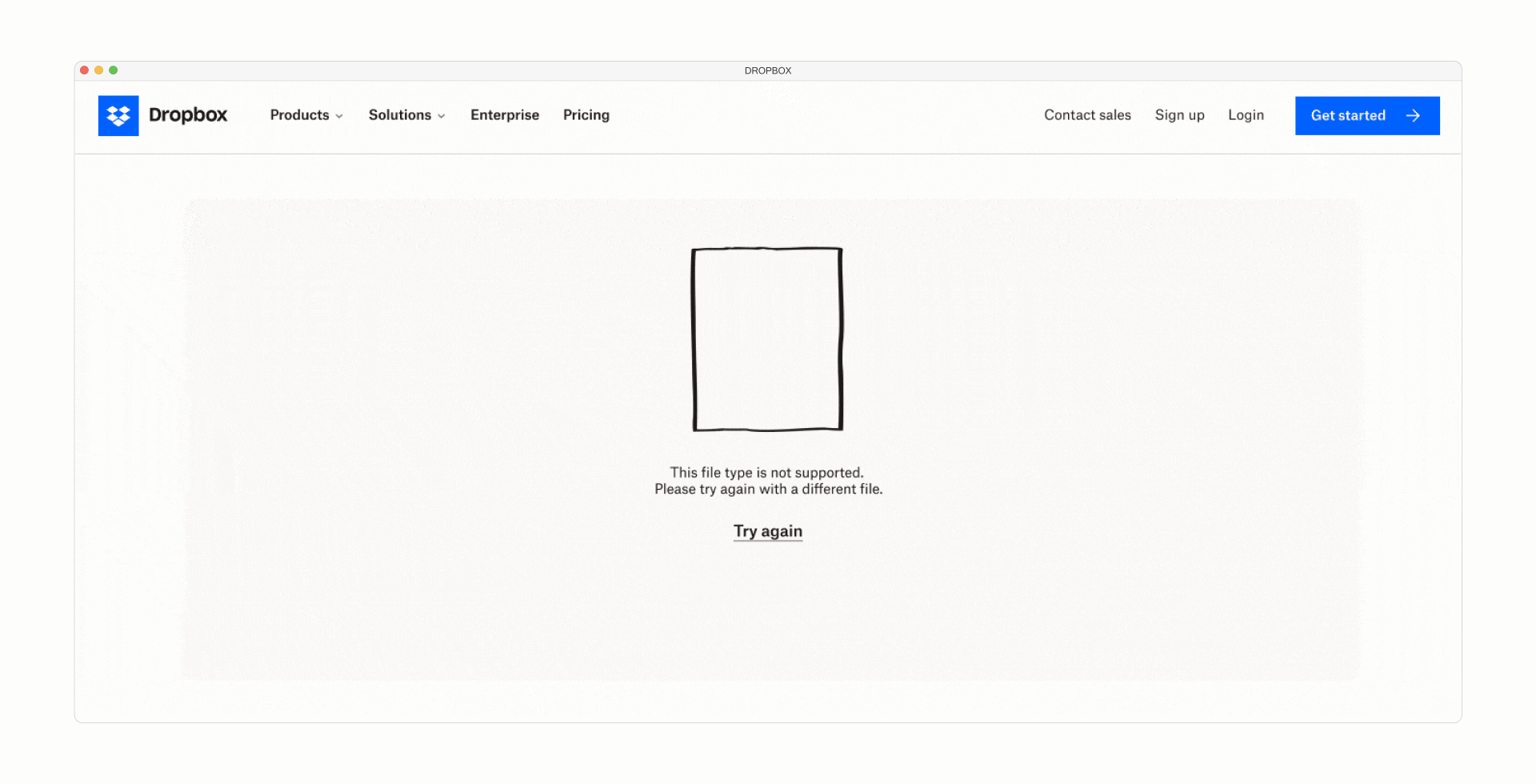1536x784 pixels.
Task: Expand the Solutions dropdown menu
Action: point(406,115)
